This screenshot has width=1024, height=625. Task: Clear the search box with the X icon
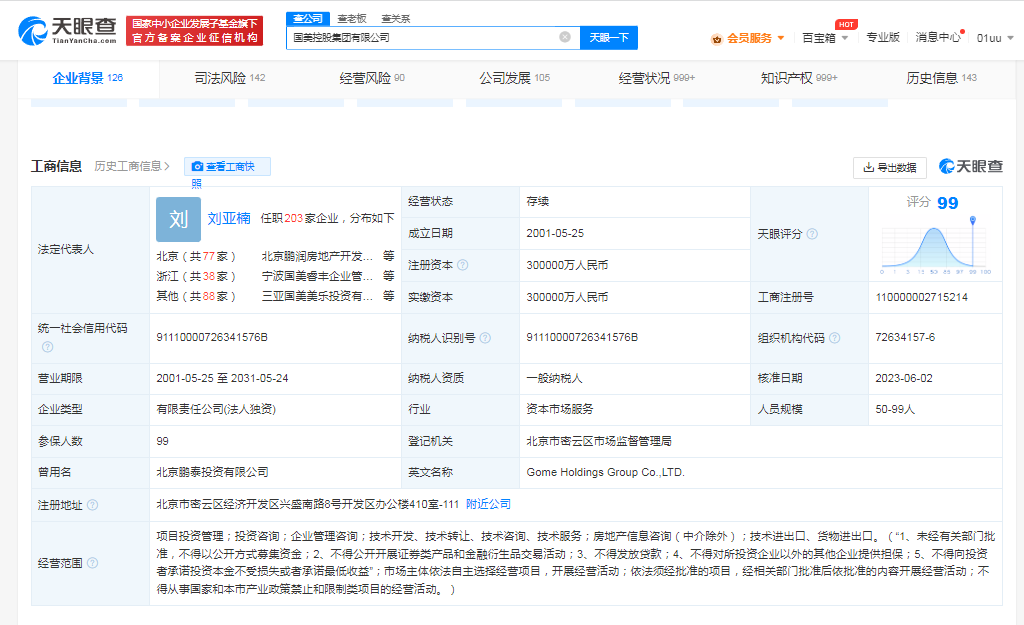(565, 37)
